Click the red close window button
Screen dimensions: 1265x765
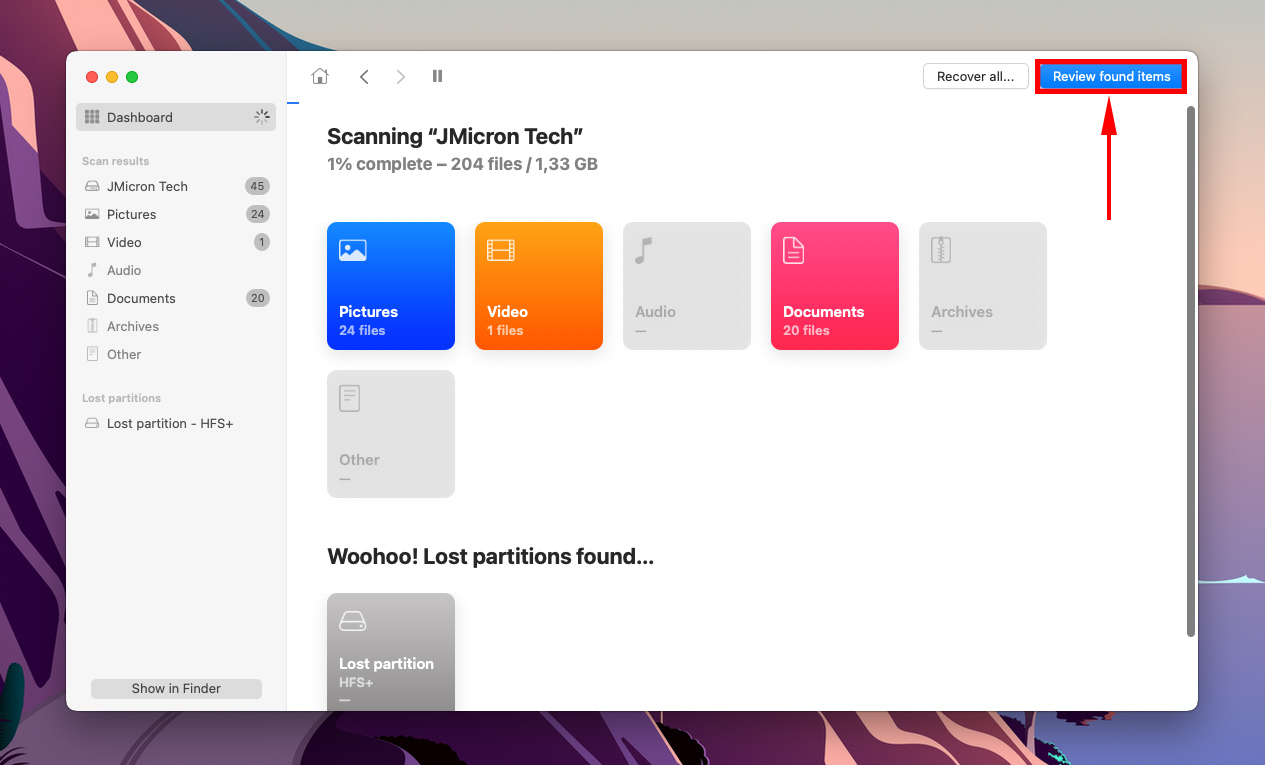[92, 77]
